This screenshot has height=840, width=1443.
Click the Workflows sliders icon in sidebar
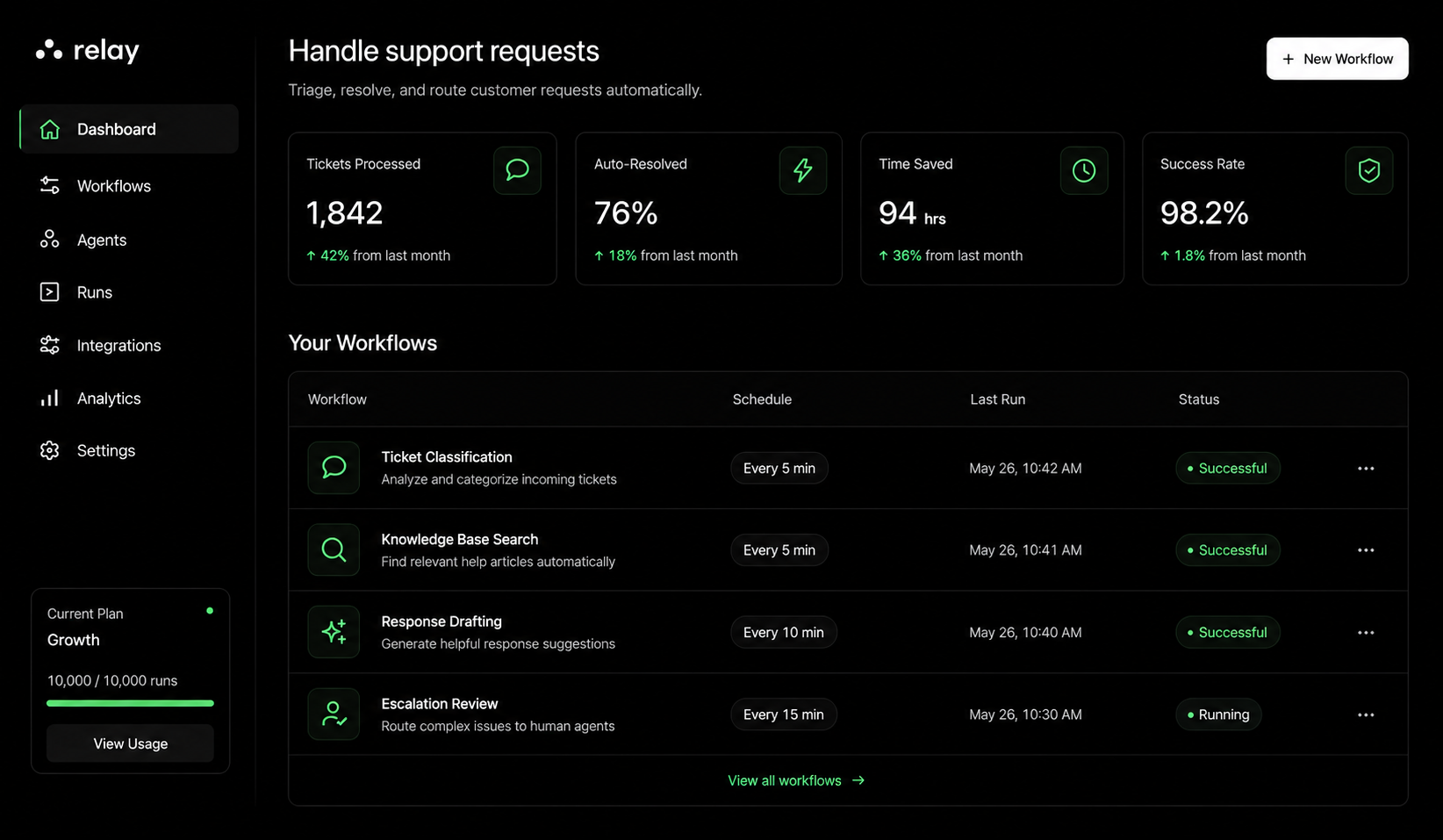(50, 185)
